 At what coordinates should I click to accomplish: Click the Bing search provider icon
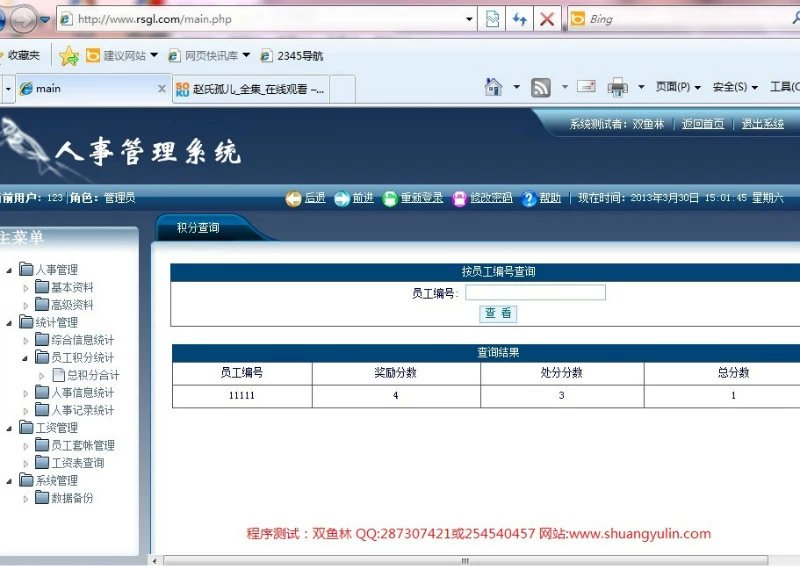578,19
